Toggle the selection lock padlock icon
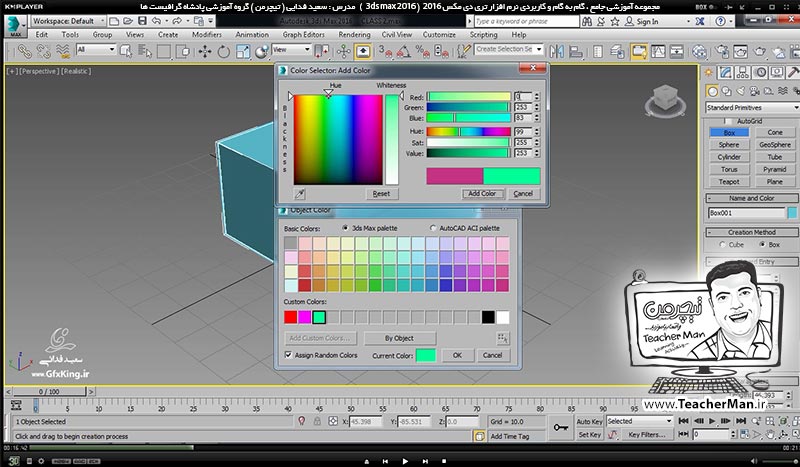 point(317,421)
